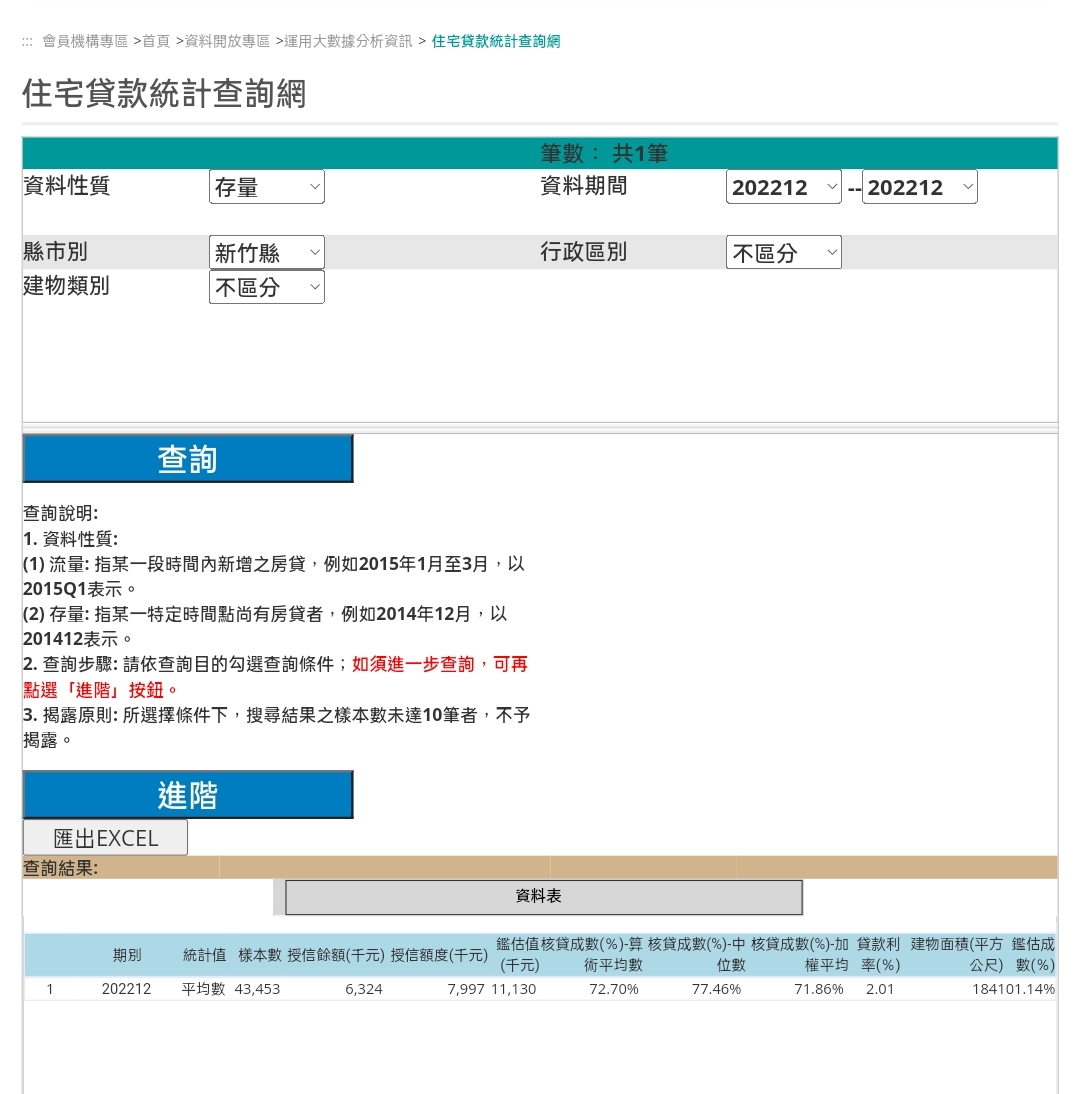1080x1094 pixels.
Task: Open 資料開放專區 breadcrumb link
Action: 228,41
